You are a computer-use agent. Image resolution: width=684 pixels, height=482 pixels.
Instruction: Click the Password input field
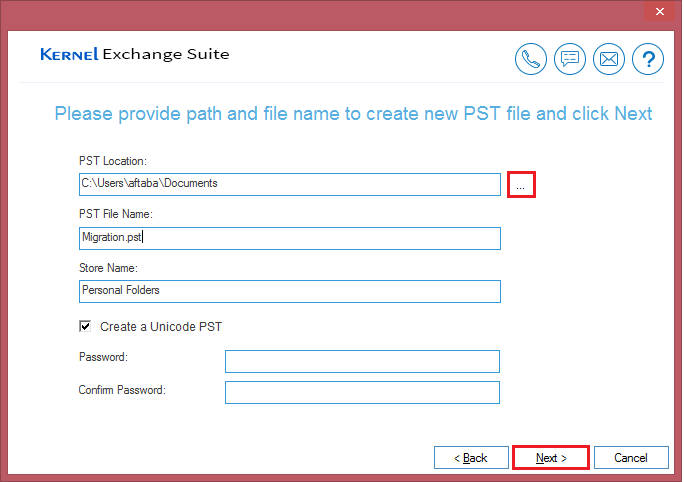(x=362, y=361)
